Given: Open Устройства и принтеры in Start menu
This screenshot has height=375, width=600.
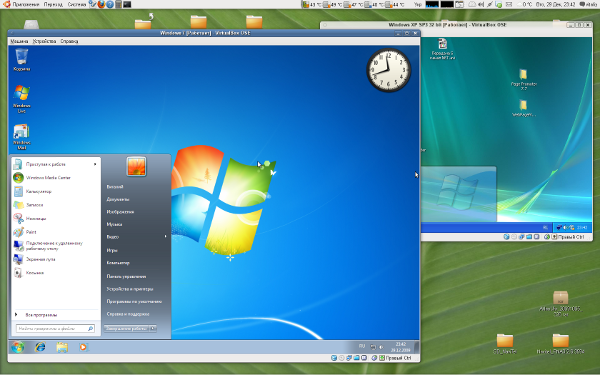Looking at the screenshot, I should click(x=130, y=289).
